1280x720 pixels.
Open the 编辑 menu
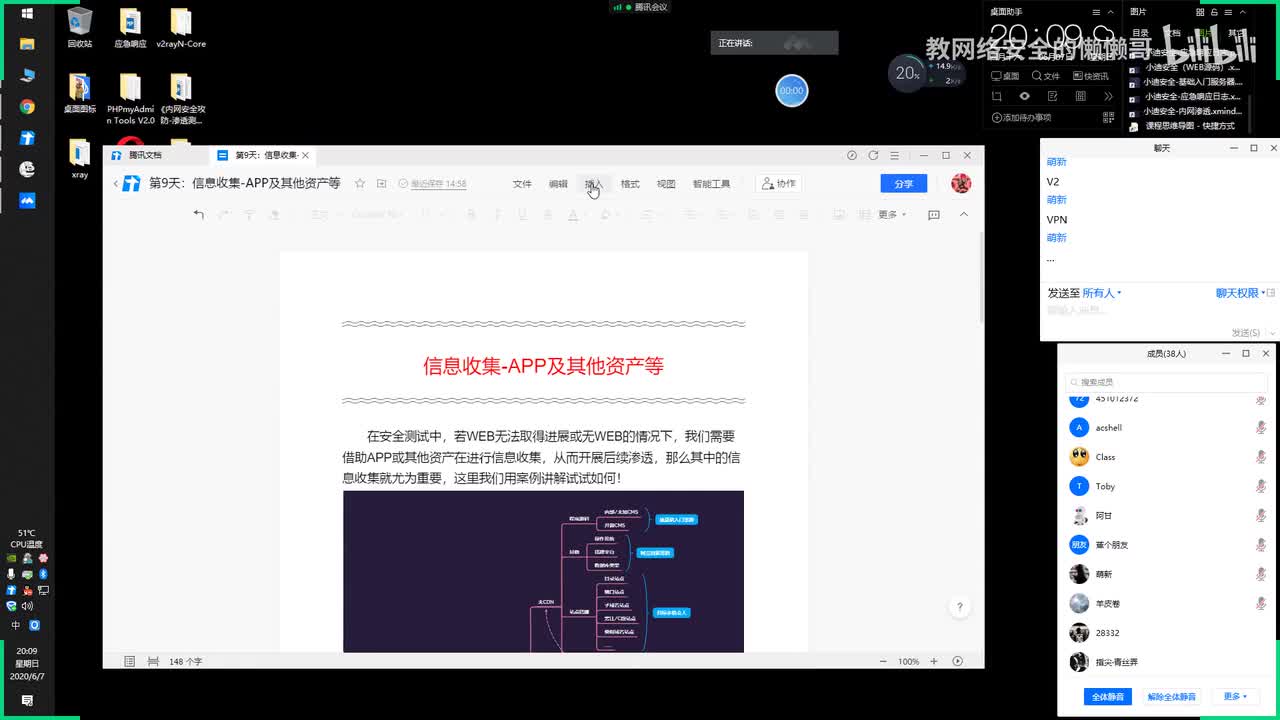point(558,184)
